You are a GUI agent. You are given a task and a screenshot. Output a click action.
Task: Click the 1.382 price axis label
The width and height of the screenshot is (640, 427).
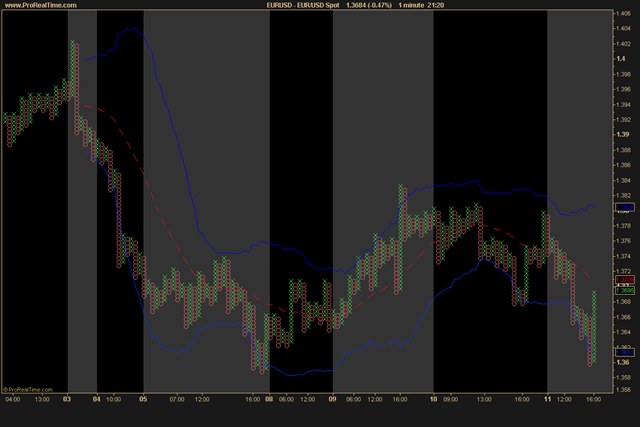tap(623, 196)
